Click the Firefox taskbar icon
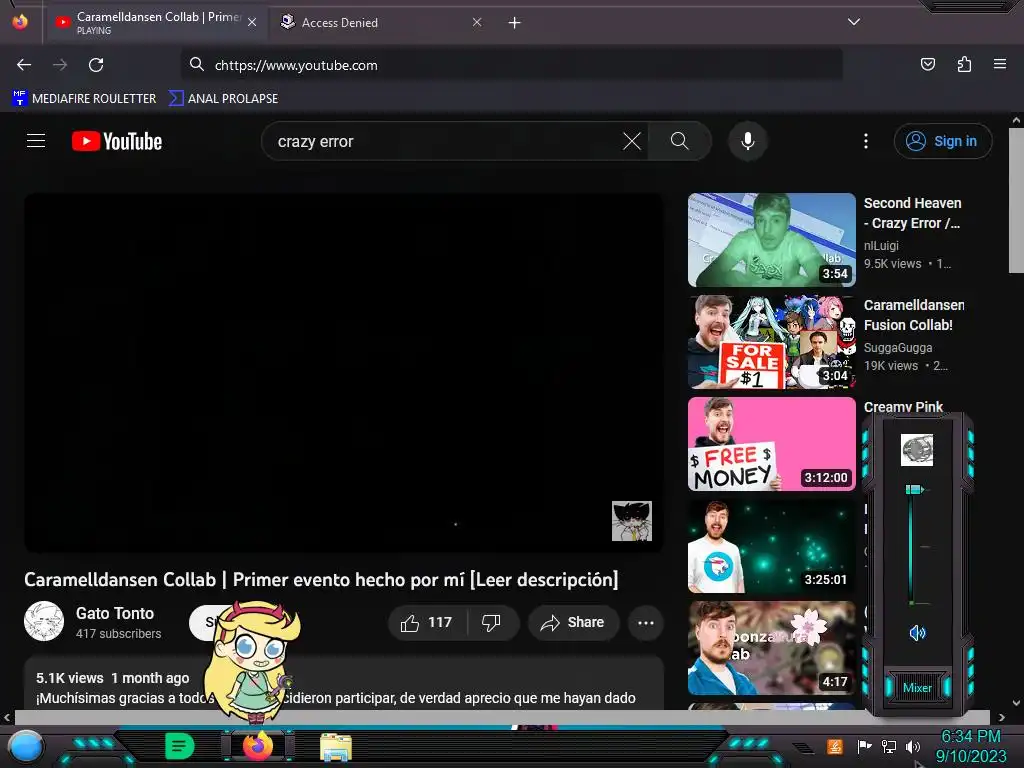1024x768 pixels. click(x=258, y=746)
